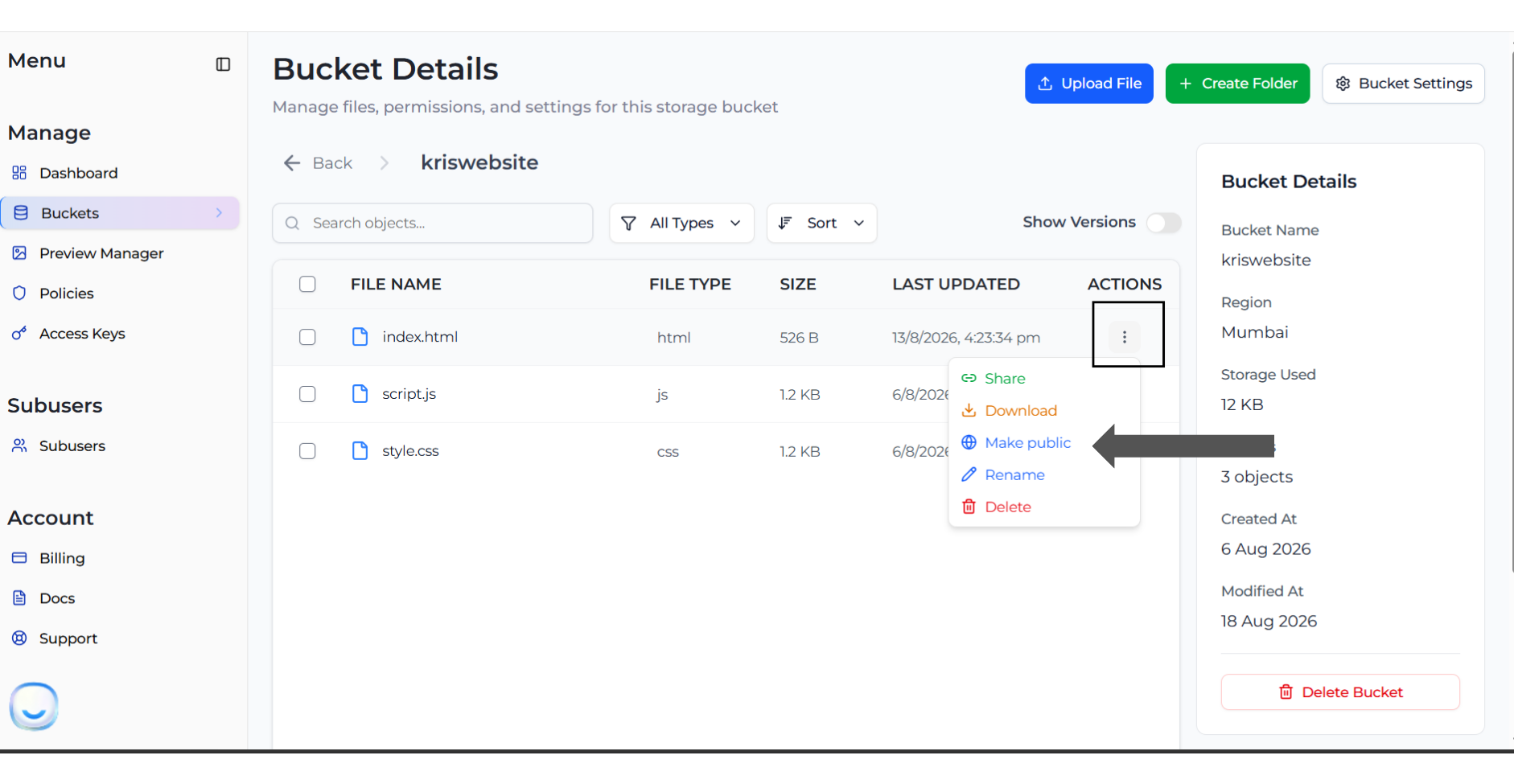Screen dimensions: 1514x784
Task: Click the Policies shield icon
Action: point(19,293)
